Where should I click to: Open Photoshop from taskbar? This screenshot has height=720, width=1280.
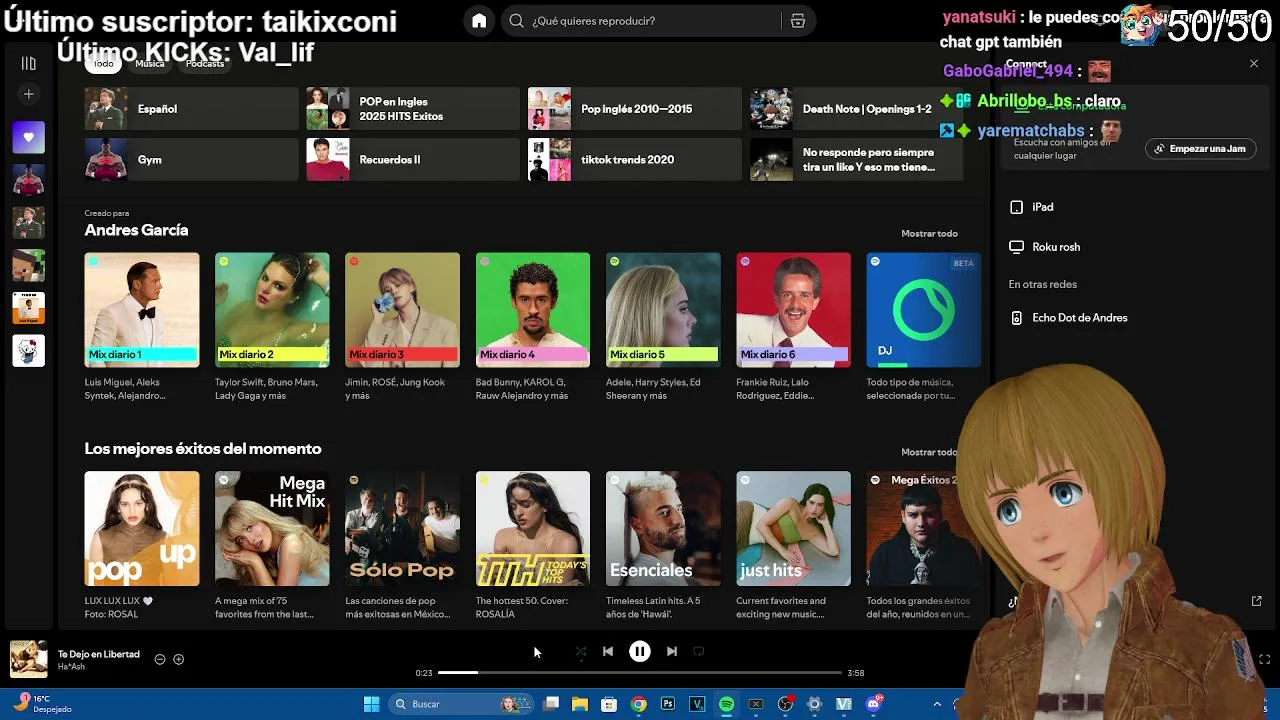click(x=667, y=704)
